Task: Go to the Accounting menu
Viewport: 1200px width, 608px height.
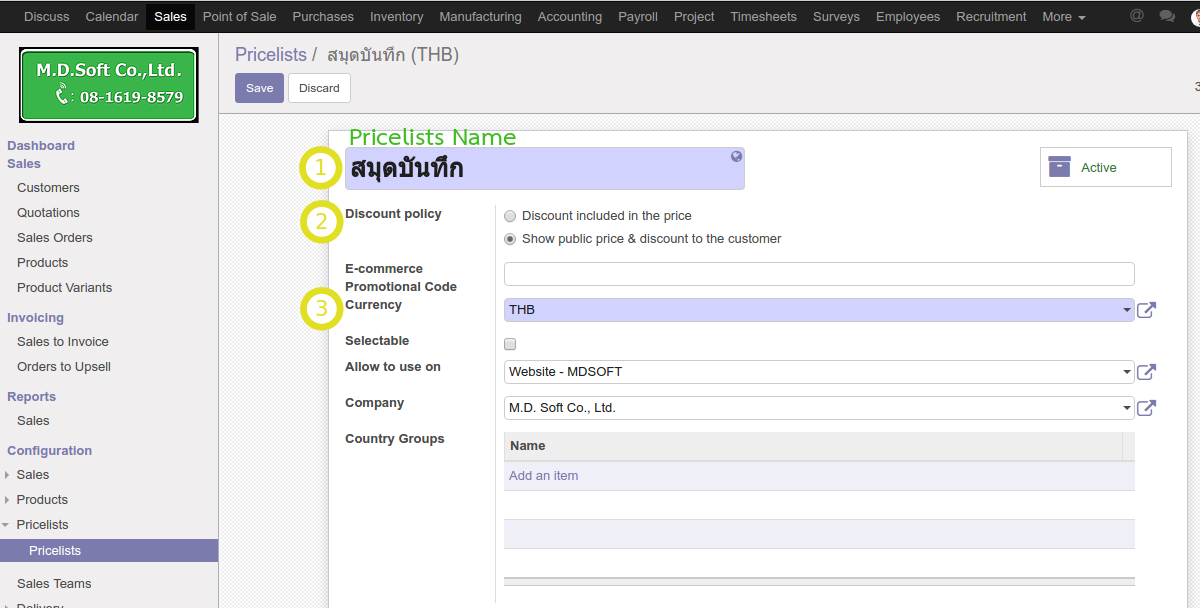Action: (x=569, y=17)
